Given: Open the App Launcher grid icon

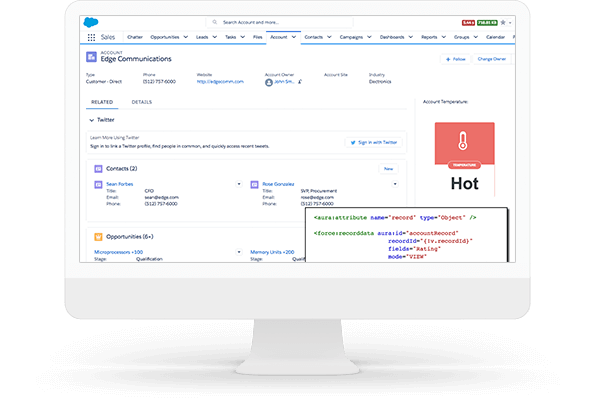Looking at the screenshot, I should point(91,37).
